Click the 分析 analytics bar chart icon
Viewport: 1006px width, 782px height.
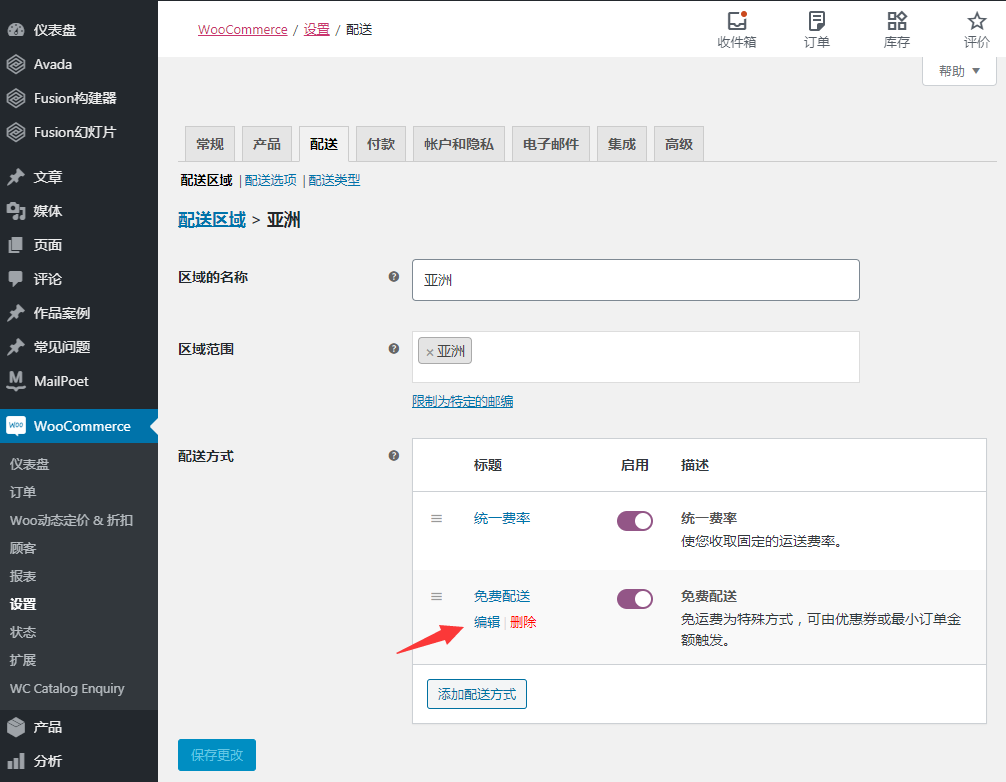click(x=16, y=761)
